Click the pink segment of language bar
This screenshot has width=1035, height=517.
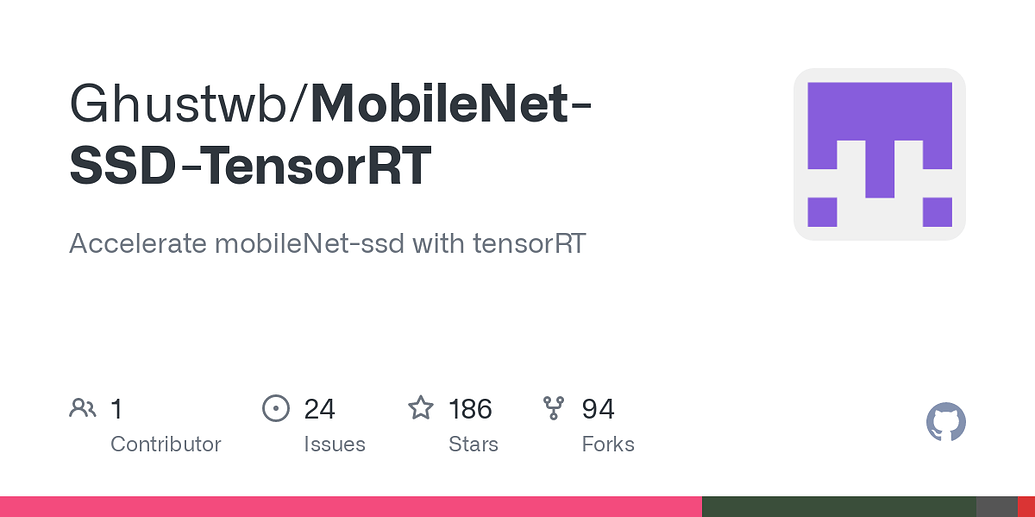pyautogui.click(x=350, y=507)
